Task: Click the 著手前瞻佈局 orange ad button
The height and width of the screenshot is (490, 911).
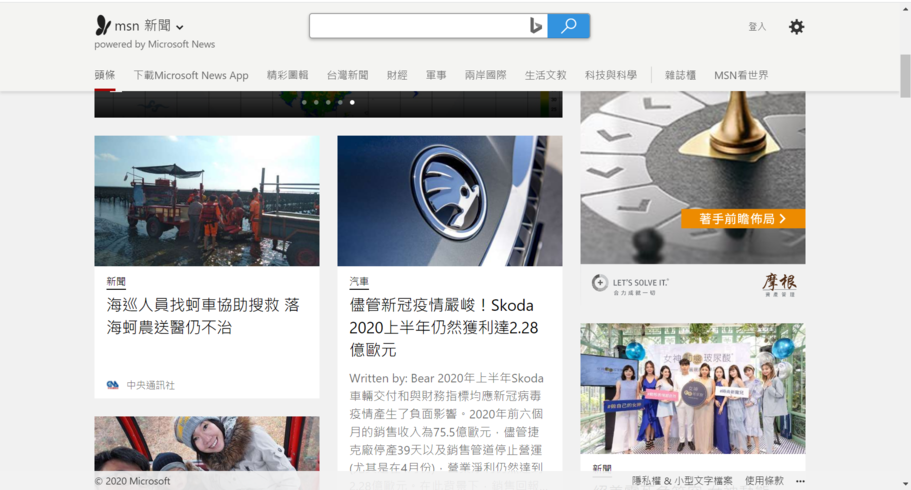Action: click(x=743, y=219)
